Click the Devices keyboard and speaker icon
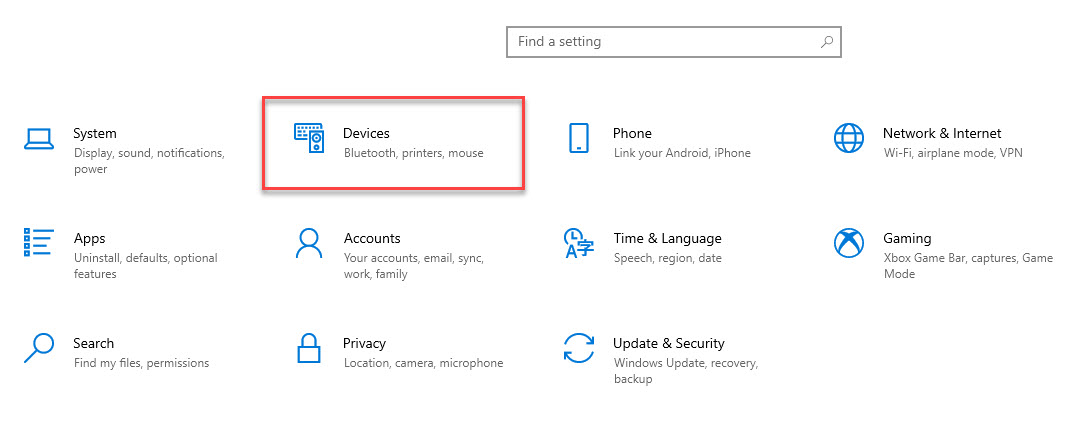The image size is (1065, 434). pos(309,138)
